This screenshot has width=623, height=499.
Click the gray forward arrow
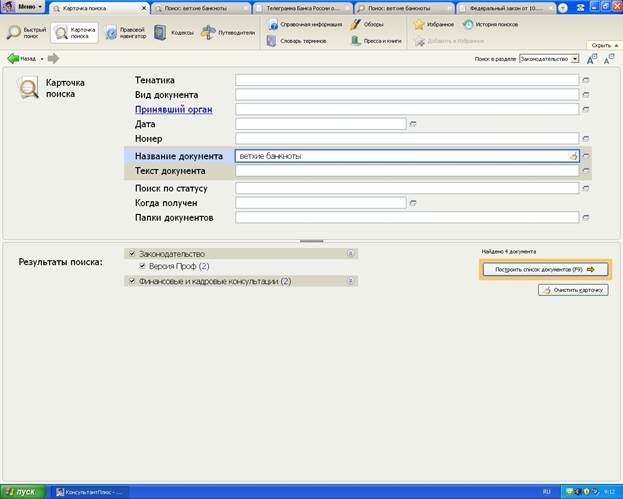point(53,58)
